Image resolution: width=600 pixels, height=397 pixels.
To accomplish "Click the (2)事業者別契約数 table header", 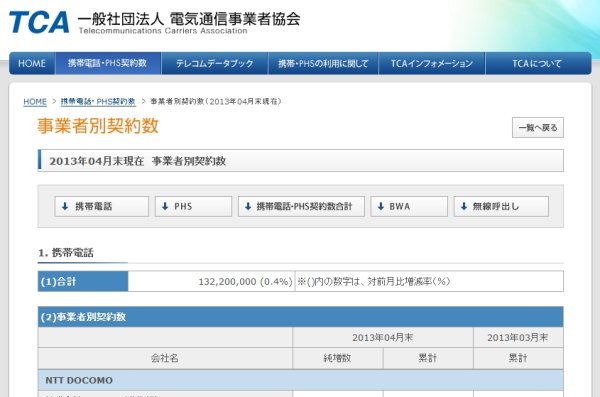I will pyautogui.click(x=300, y=317).
